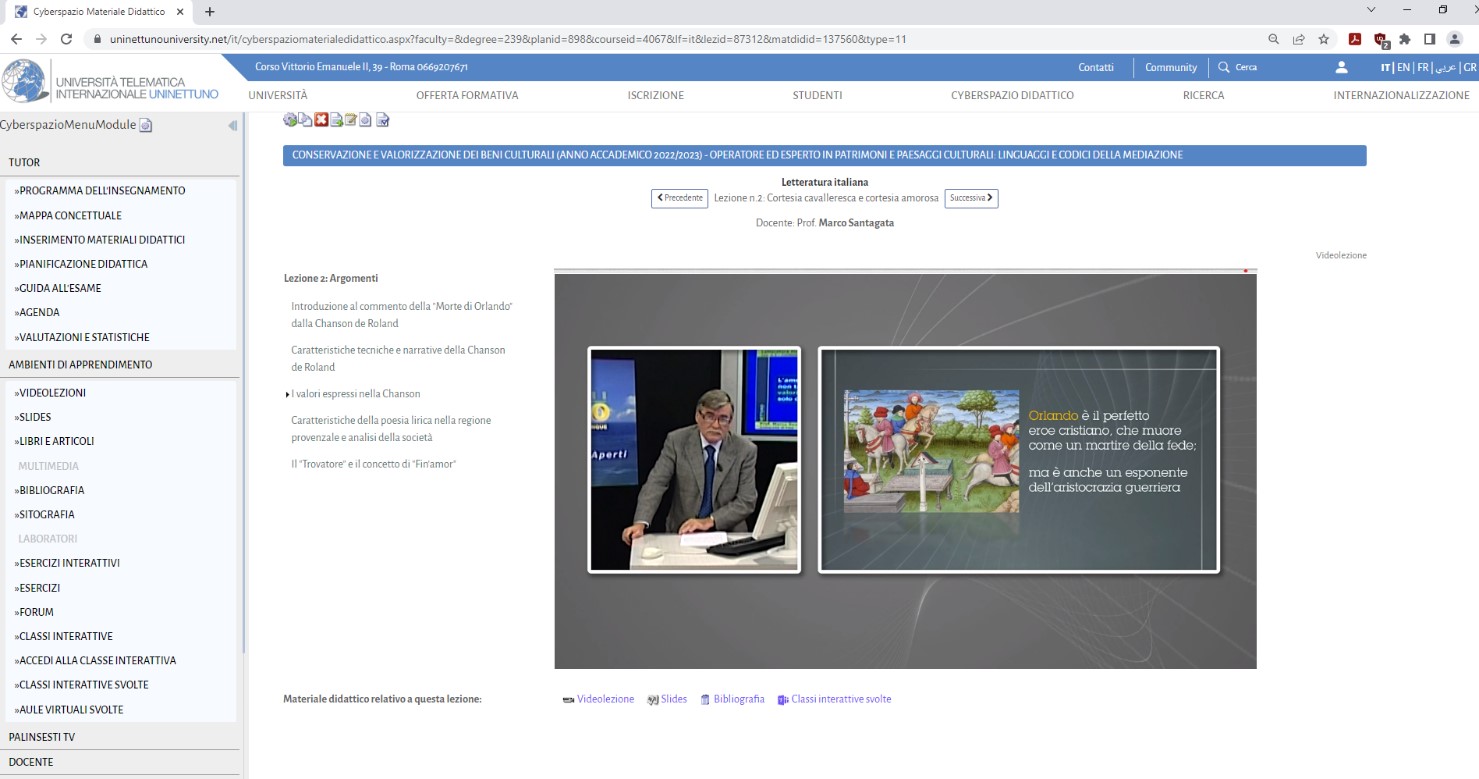Go to the Precedente lesson
The width and height of the screenshot is (1479, 779).
[679, 198]
